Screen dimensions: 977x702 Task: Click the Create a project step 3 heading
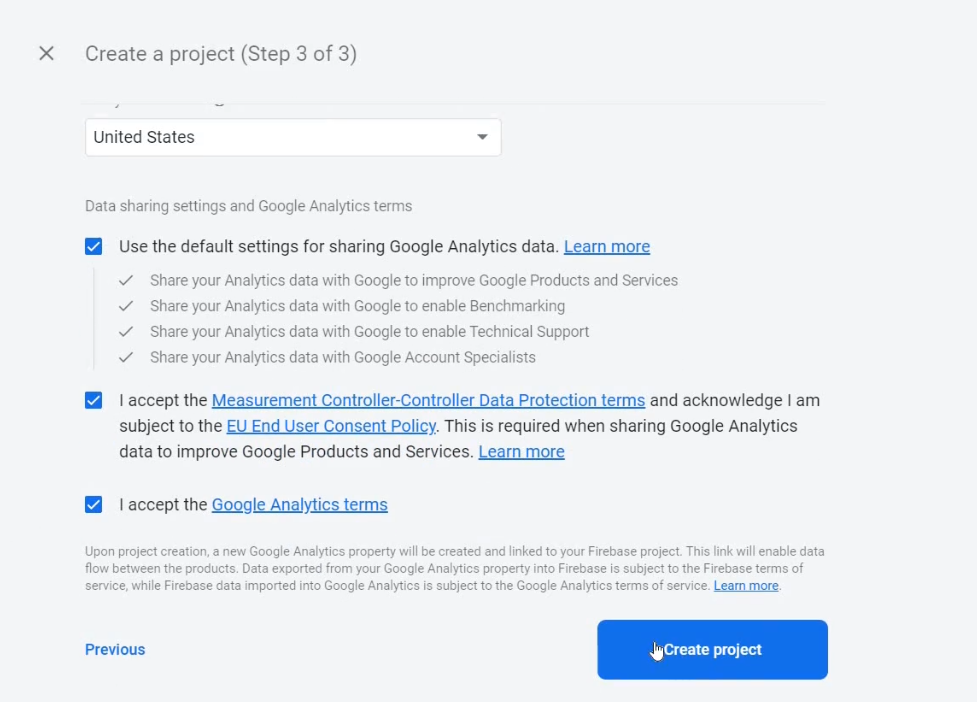click(221, 54)
